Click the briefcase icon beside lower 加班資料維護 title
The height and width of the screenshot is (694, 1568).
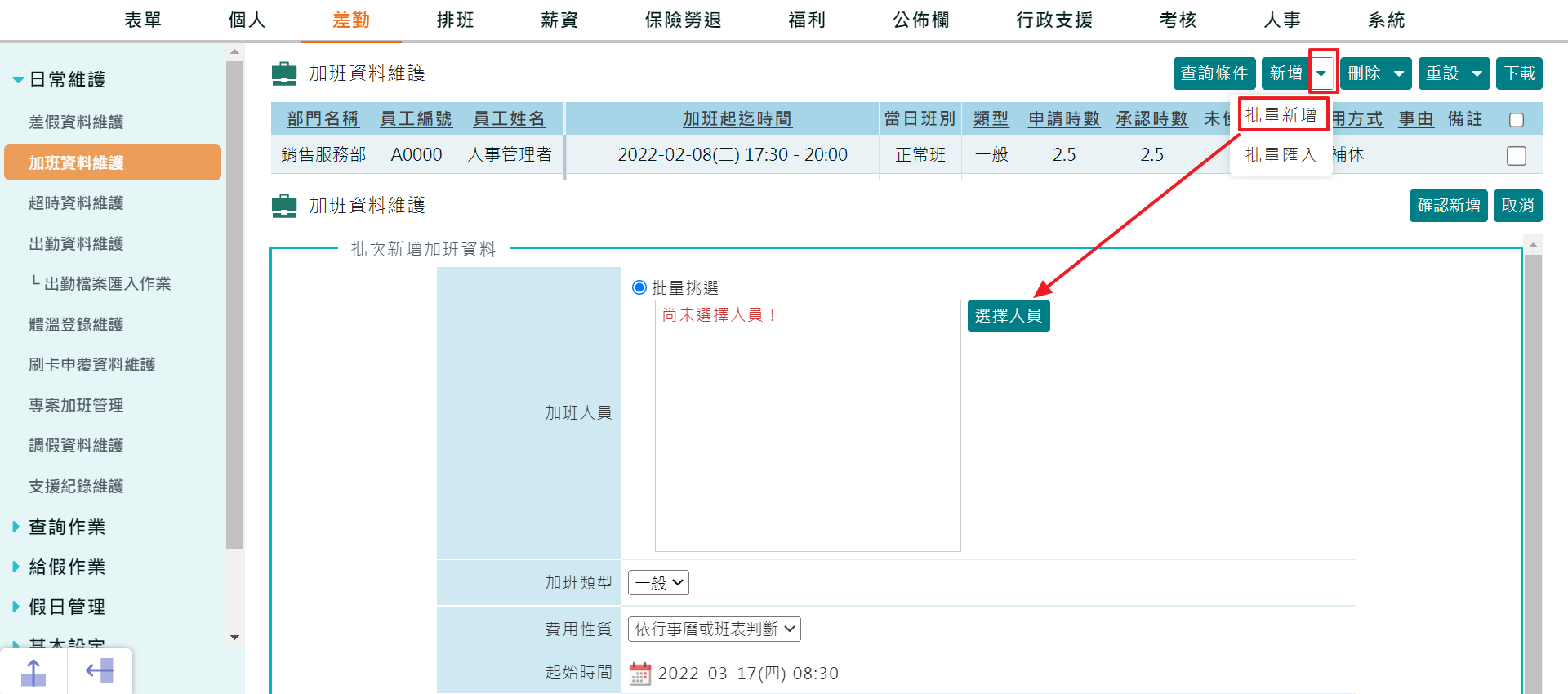point(284,206)
